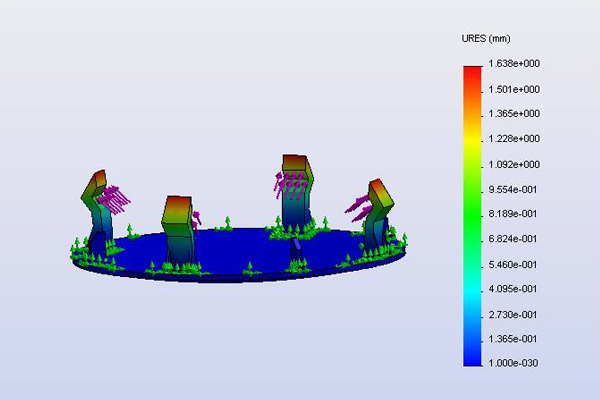Pick the red top of the color bar
600x400 pixels.
[472, 72]
